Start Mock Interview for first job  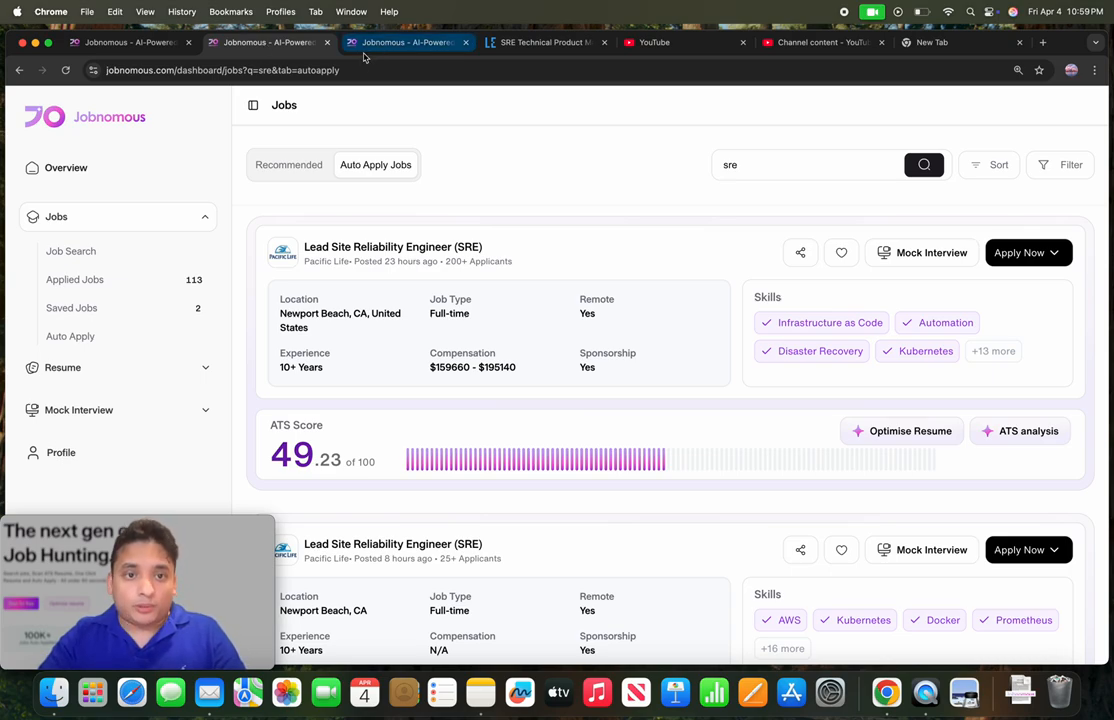(x=921, y=252)
